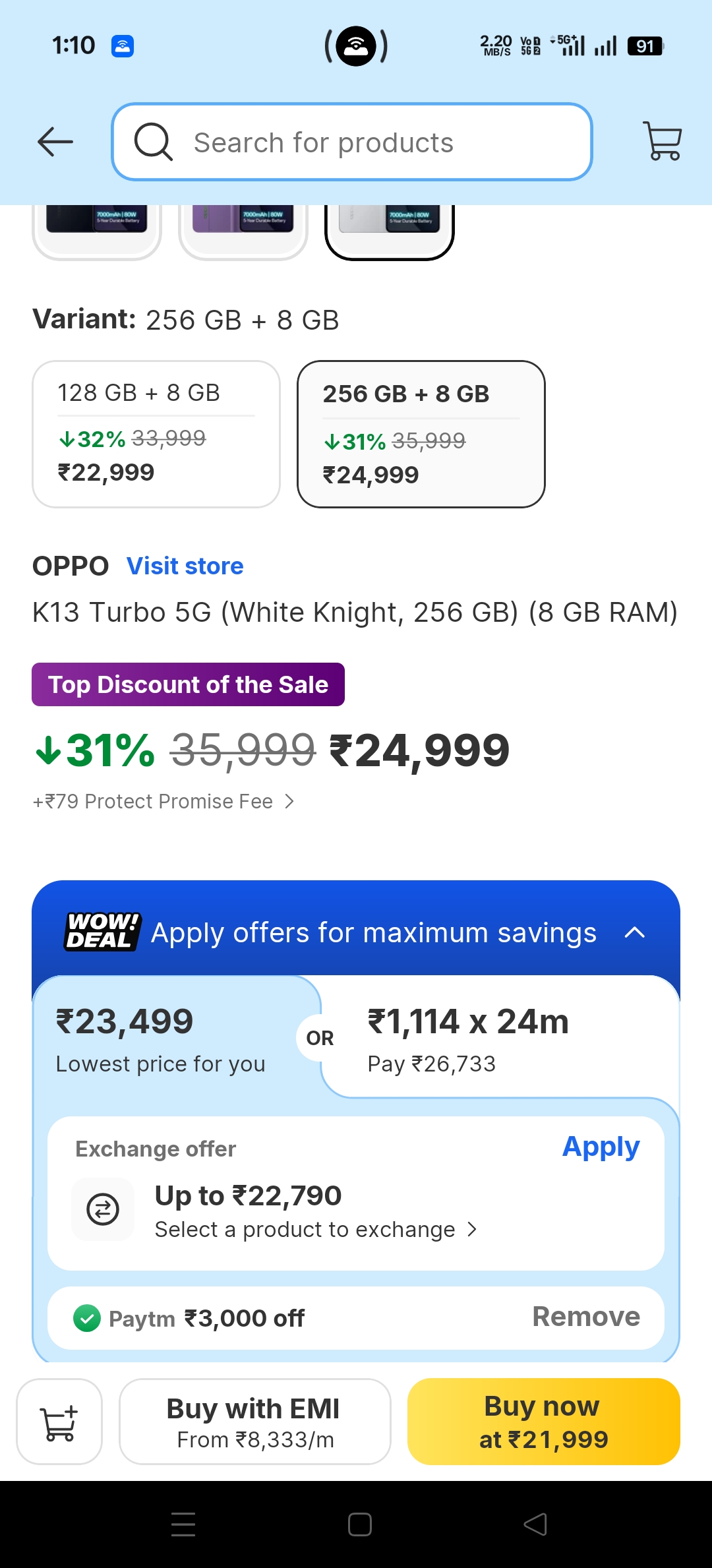Viewport: 712px width, 1568px height.
Task: Collapse the maximum savings offers panel
Action: tap(634, 932)
